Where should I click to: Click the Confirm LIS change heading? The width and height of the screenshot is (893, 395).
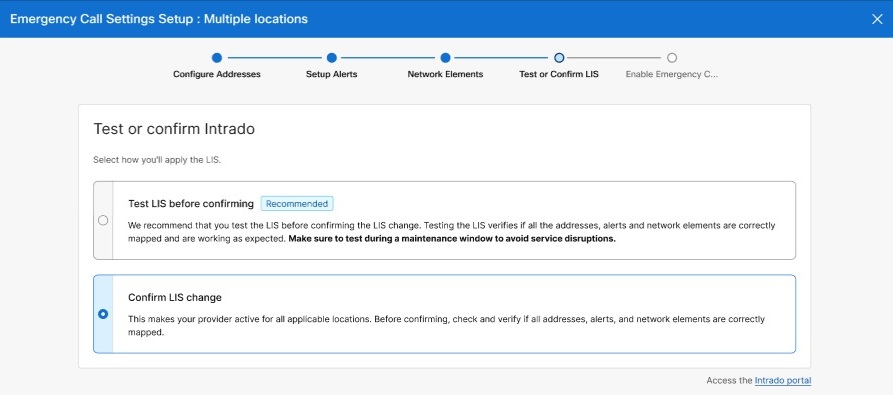[x=175, y=297]
